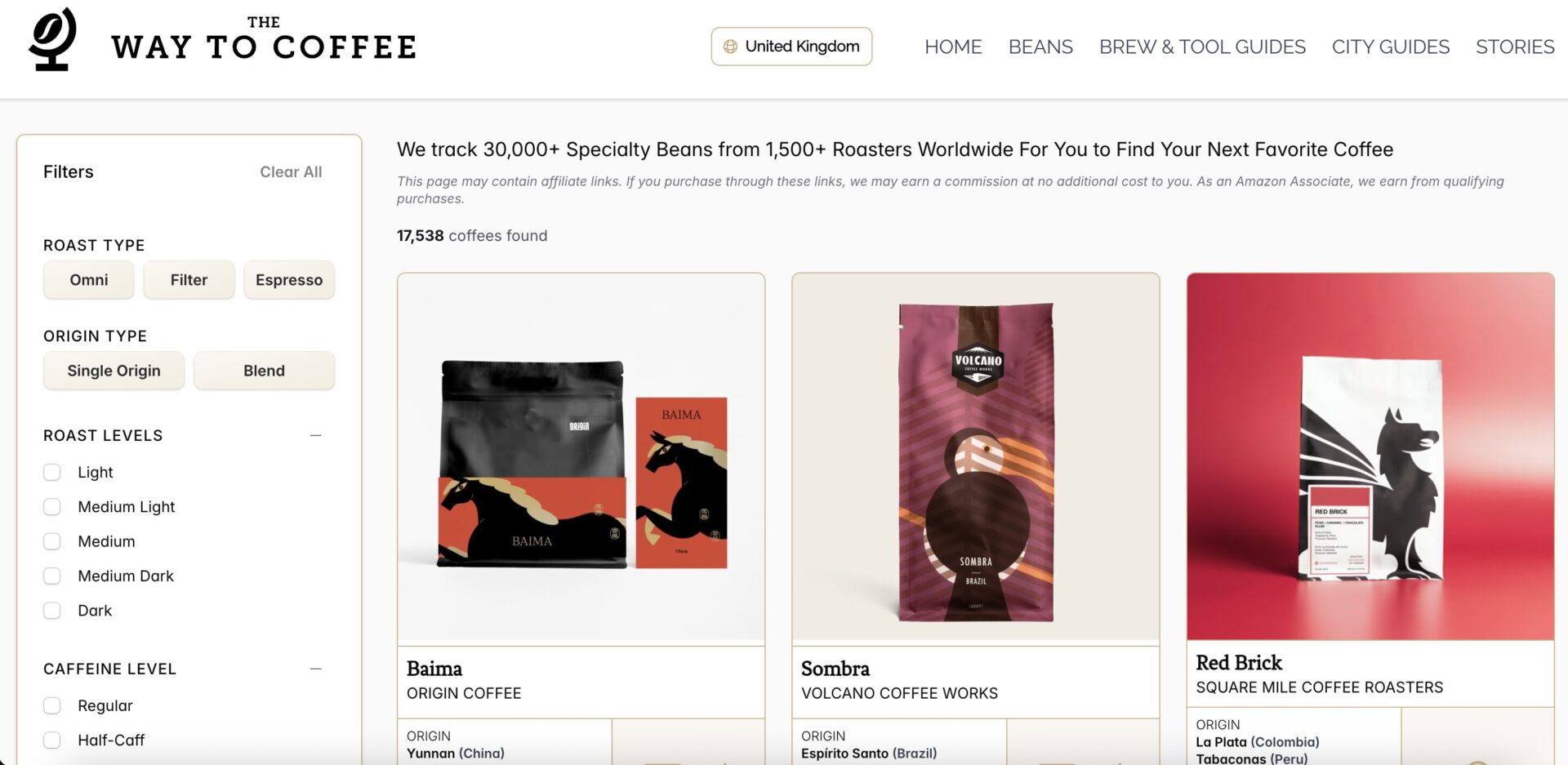
Task: Open Brew & Tool Guides page
Action: [1202, 47]
